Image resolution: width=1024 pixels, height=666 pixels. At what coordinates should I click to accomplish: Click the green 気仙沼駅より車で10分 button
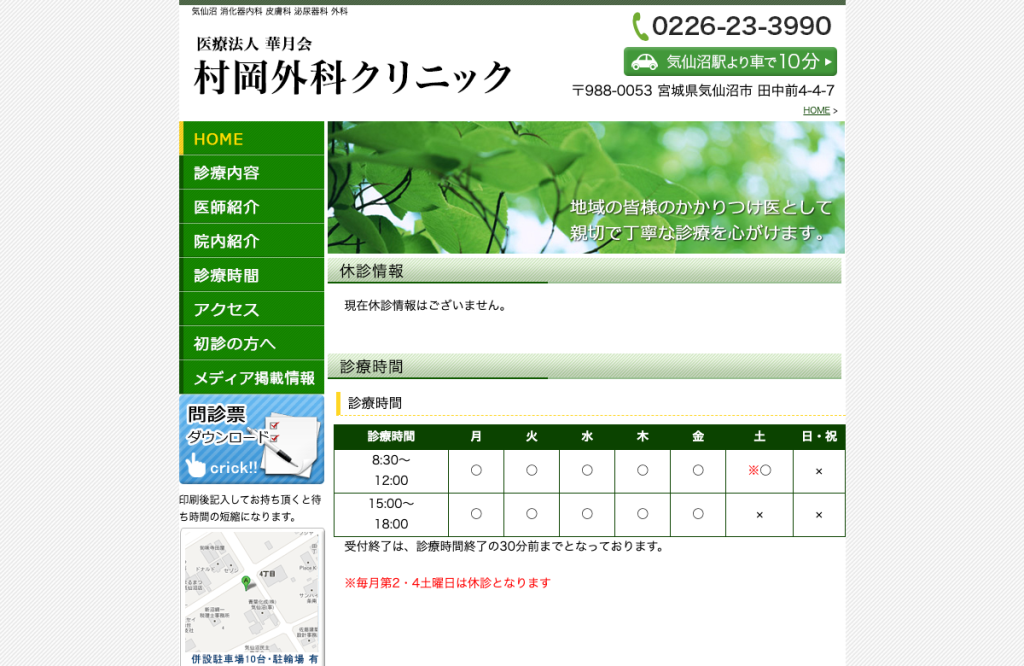click(730, 61)
